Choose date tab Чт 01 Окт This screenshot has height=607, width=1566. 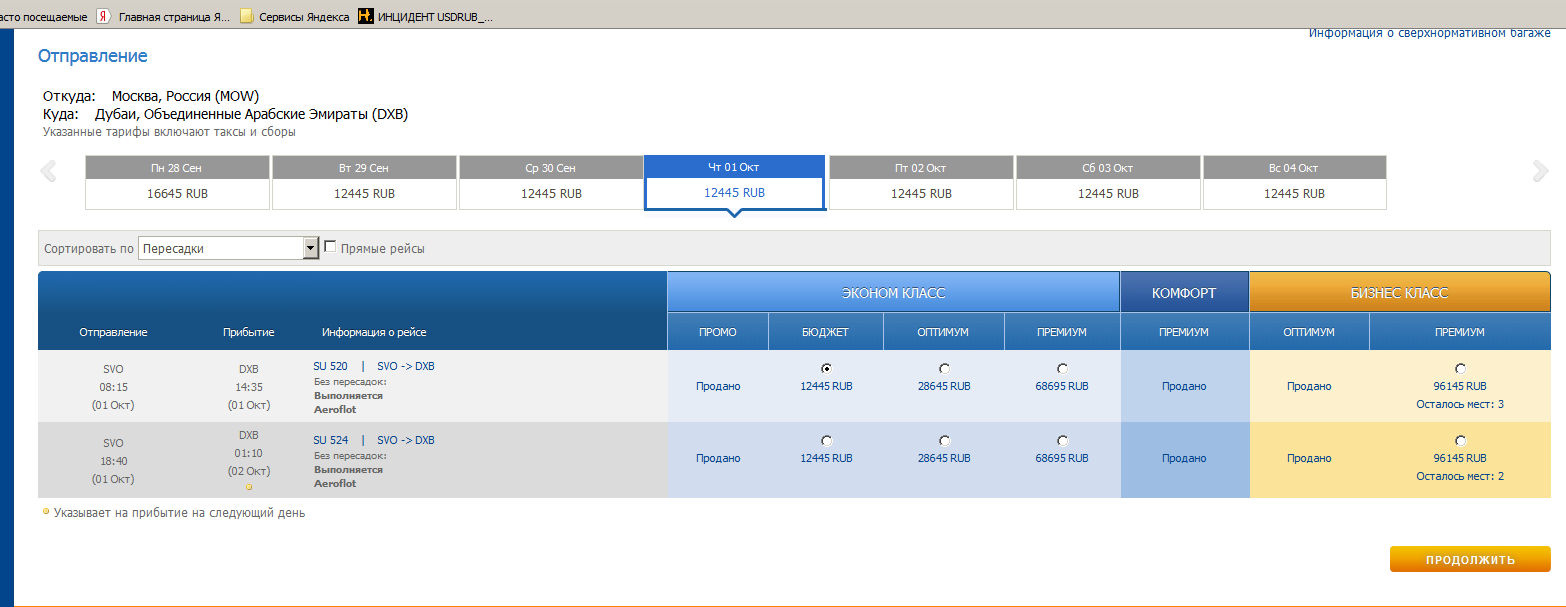[x=734, y=183]
